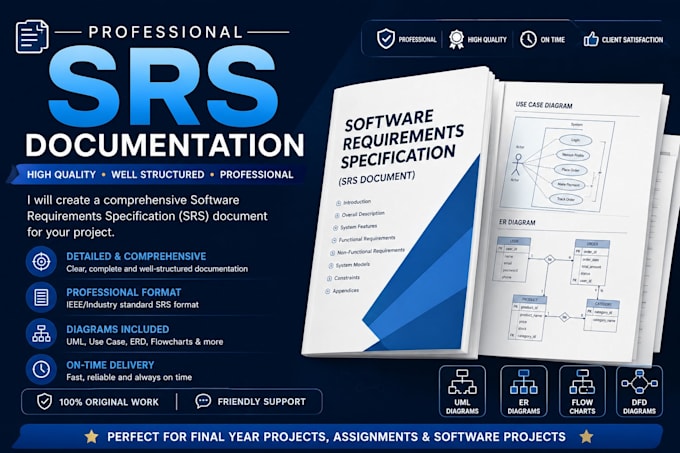The image size is (680, 453).
Task: Click the thumbs-up Client Satisfaction icon
Action: [591, 39]
